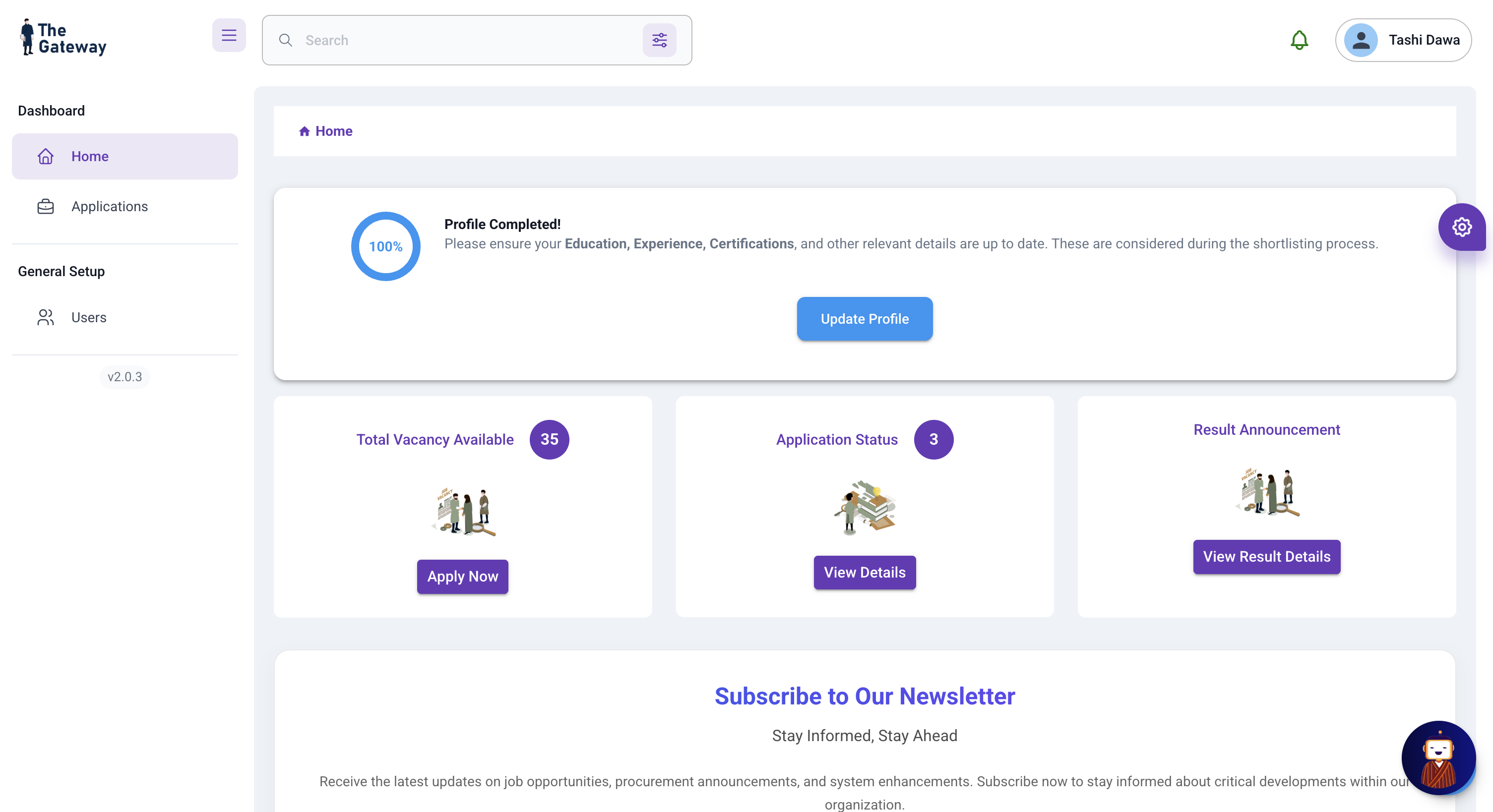Go to Users under General Setup
The width and height of the screenshot is (1493, 812).
[89, 317]
